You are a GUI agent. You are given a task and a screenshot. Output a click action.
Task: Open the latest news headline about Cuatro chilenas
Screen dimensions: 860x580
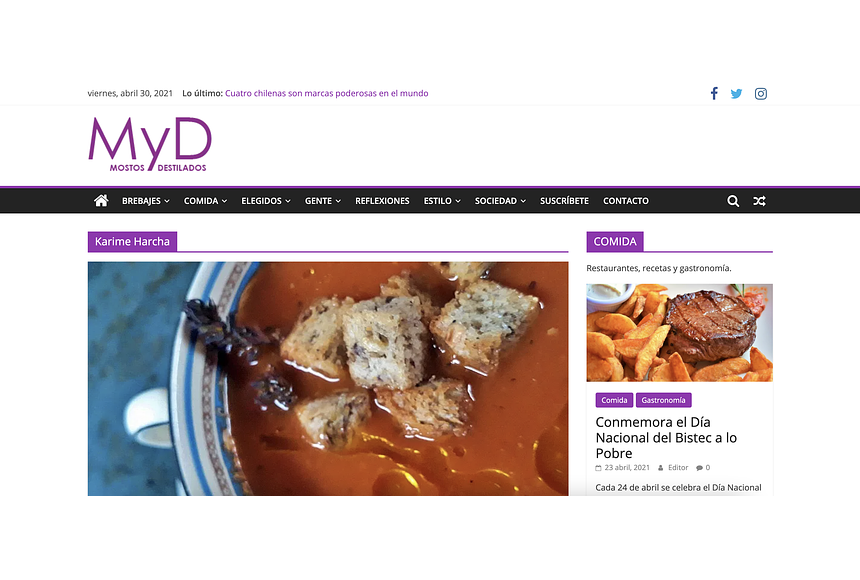(x=326, y=93)
